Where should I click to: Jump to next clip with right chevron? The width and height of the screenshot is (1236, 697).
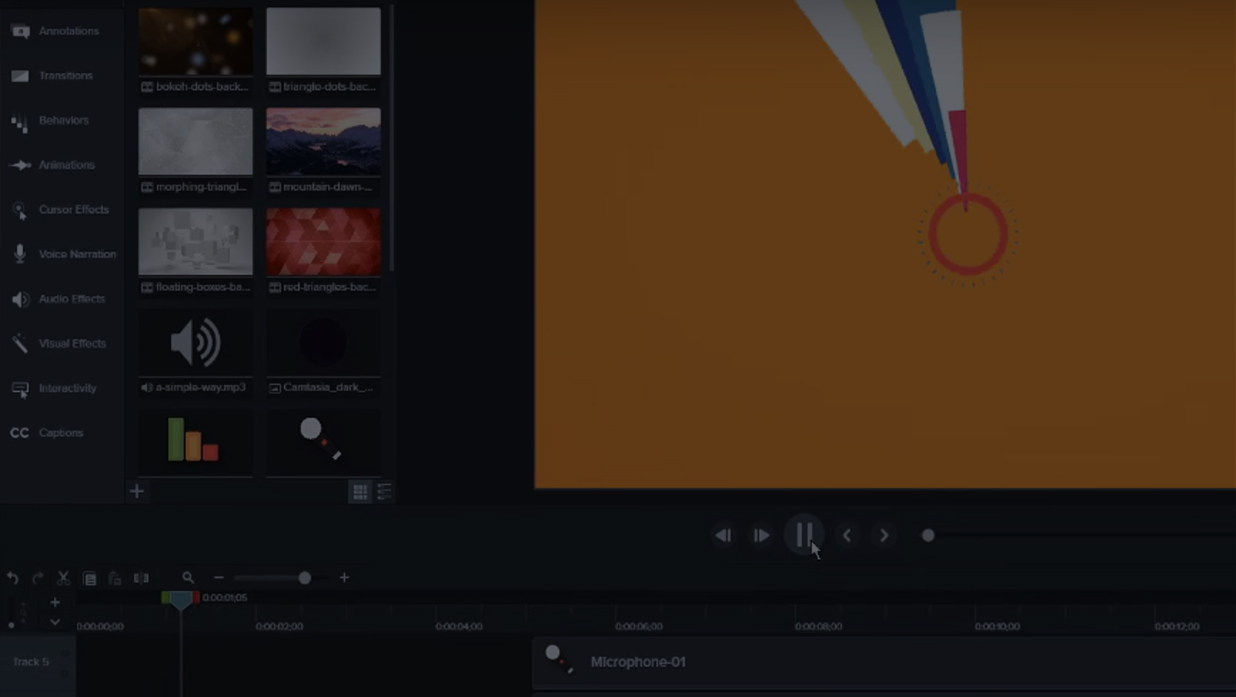click(x=884, y=535)
